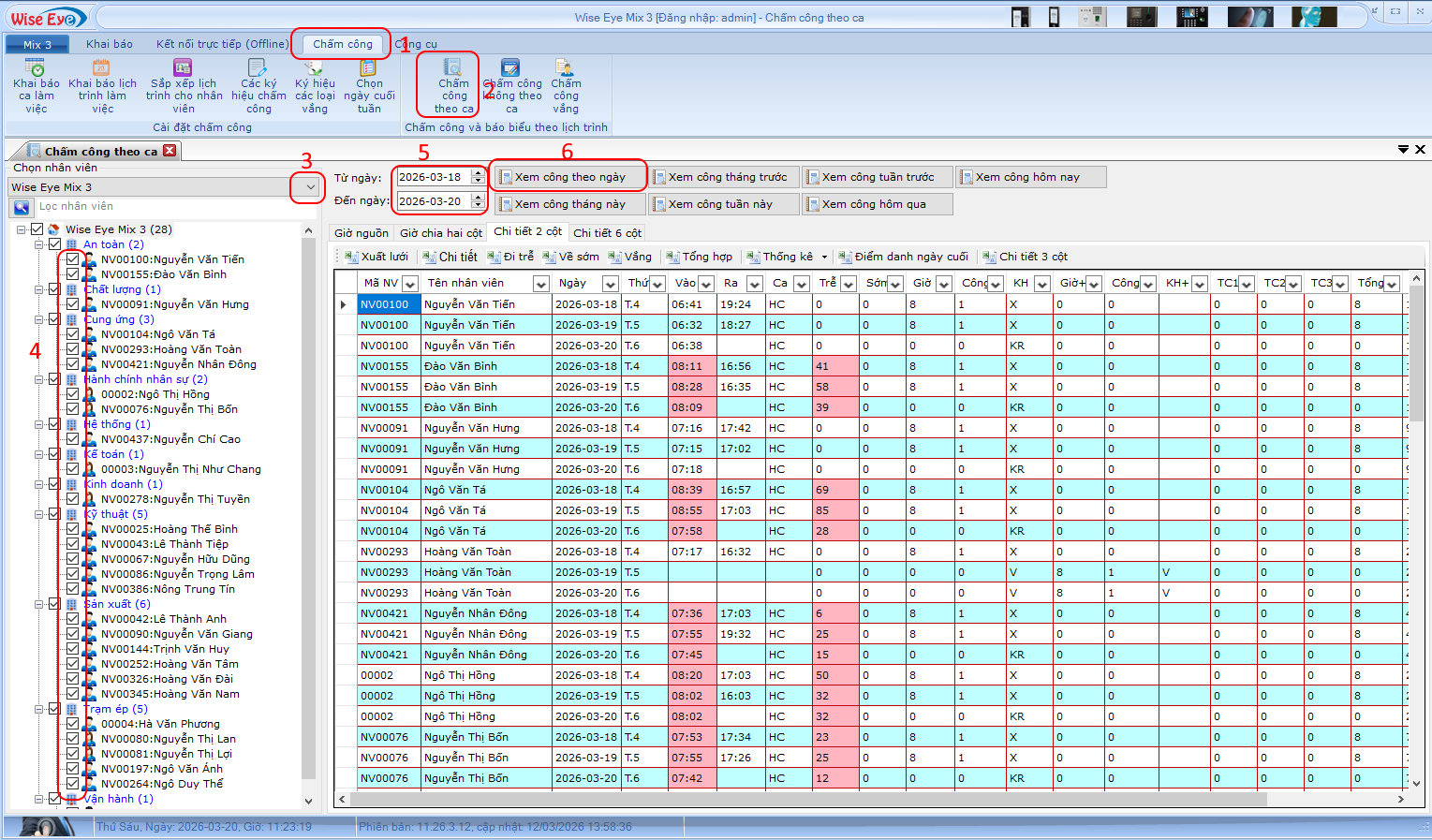This screenshot has height=840, width=1432.
Task: Collapse the Kỹ thuật (5) tree group
Action: (40, 514)
